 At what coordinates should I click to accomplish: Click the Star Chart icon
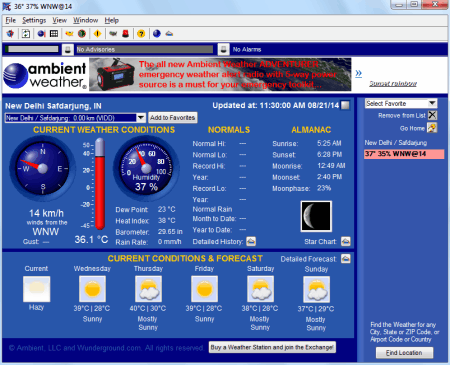[346, 241]
